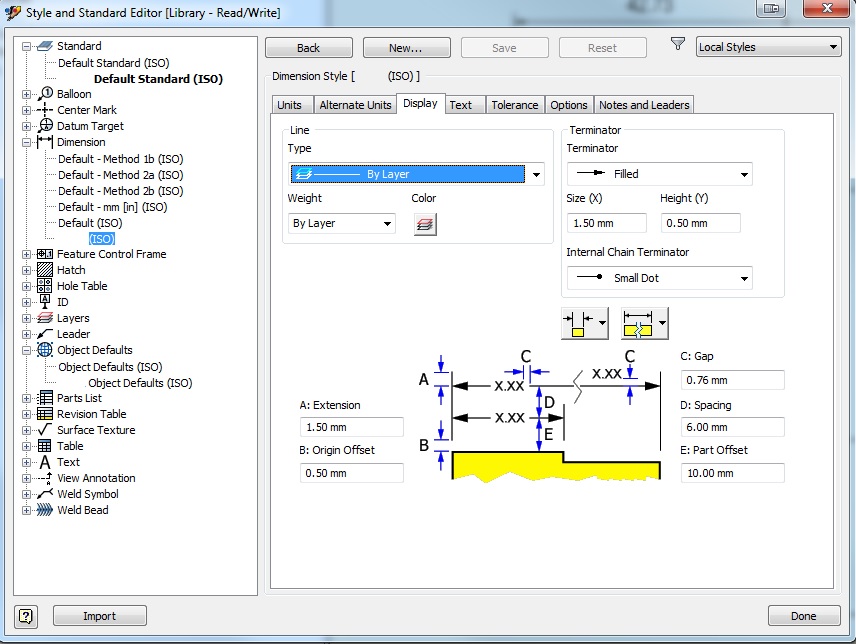Expand the Balloon tree node
The width and height of the screenshot is (856, 644).
[x=26, y=94]
